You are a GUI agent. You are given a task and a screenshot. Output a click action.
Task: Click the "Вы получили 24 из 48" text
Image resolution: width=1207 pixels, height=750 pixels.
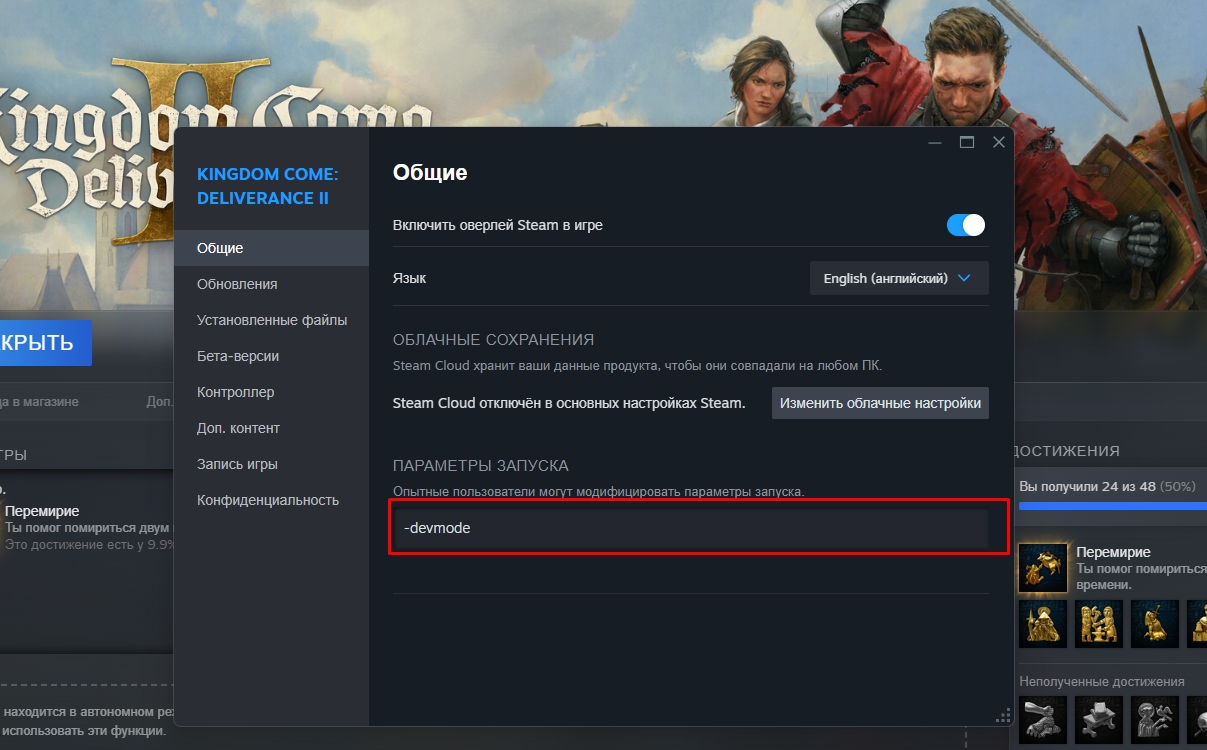coord(1087,486)
